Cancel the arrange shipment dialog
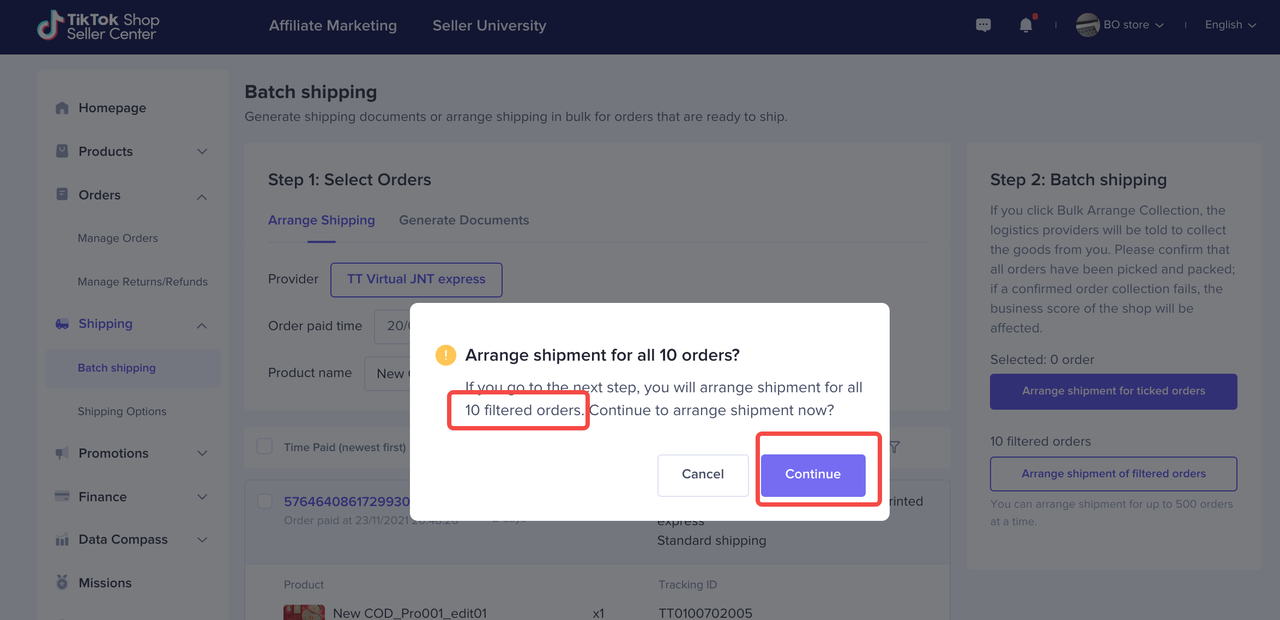Viewport: 1280px width, 620px height. 702,475
